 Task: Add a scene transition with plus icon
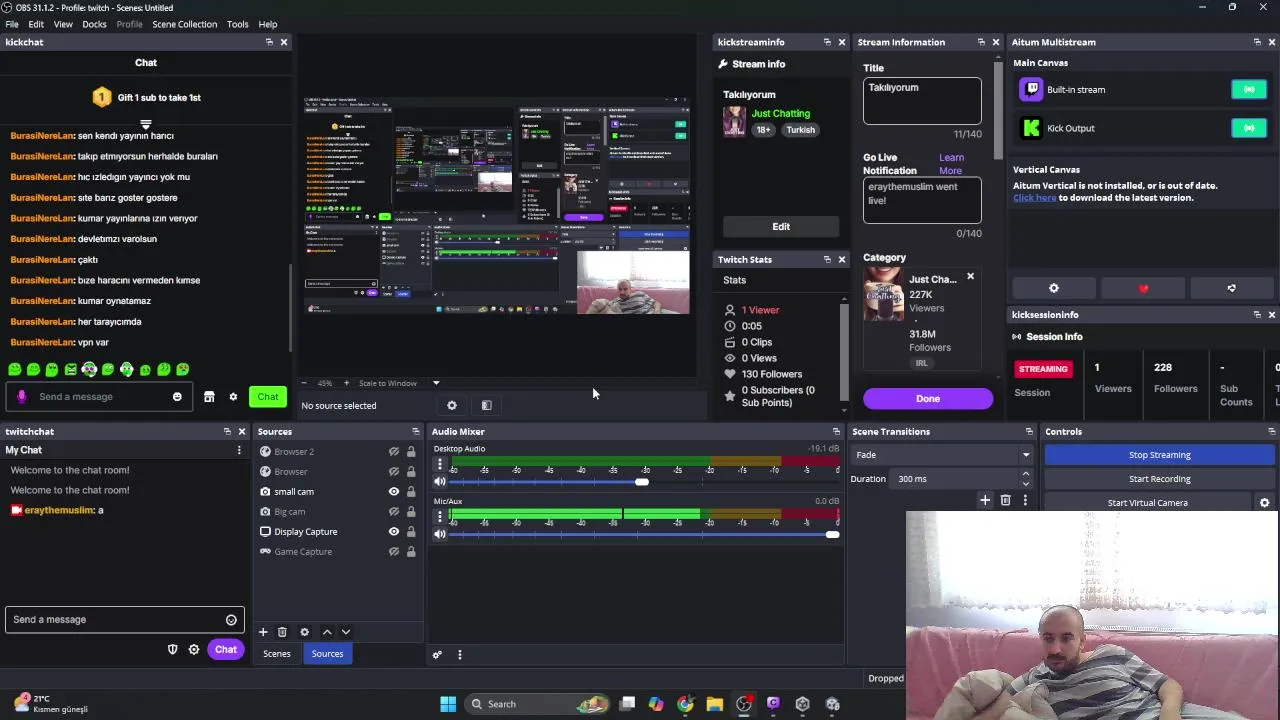pyautogui.click(x=985, y=500)
